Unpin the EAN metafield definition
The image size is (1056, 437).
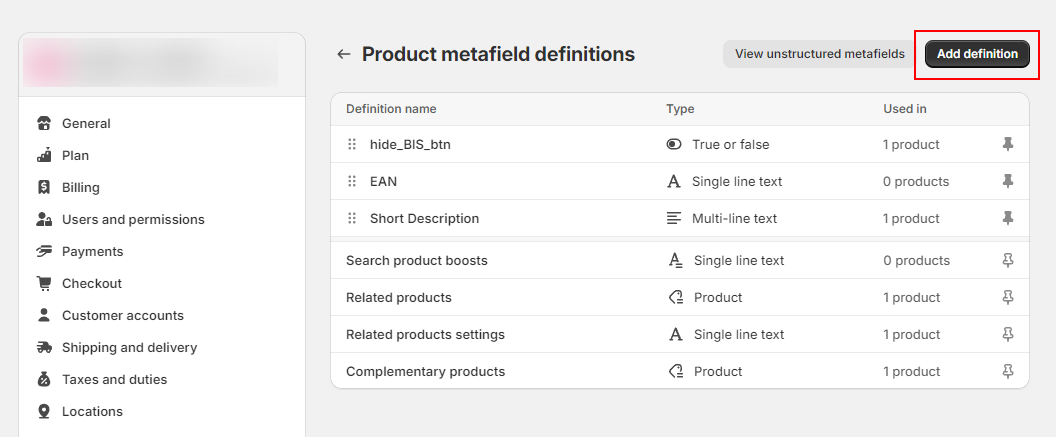pos(1008,181)
